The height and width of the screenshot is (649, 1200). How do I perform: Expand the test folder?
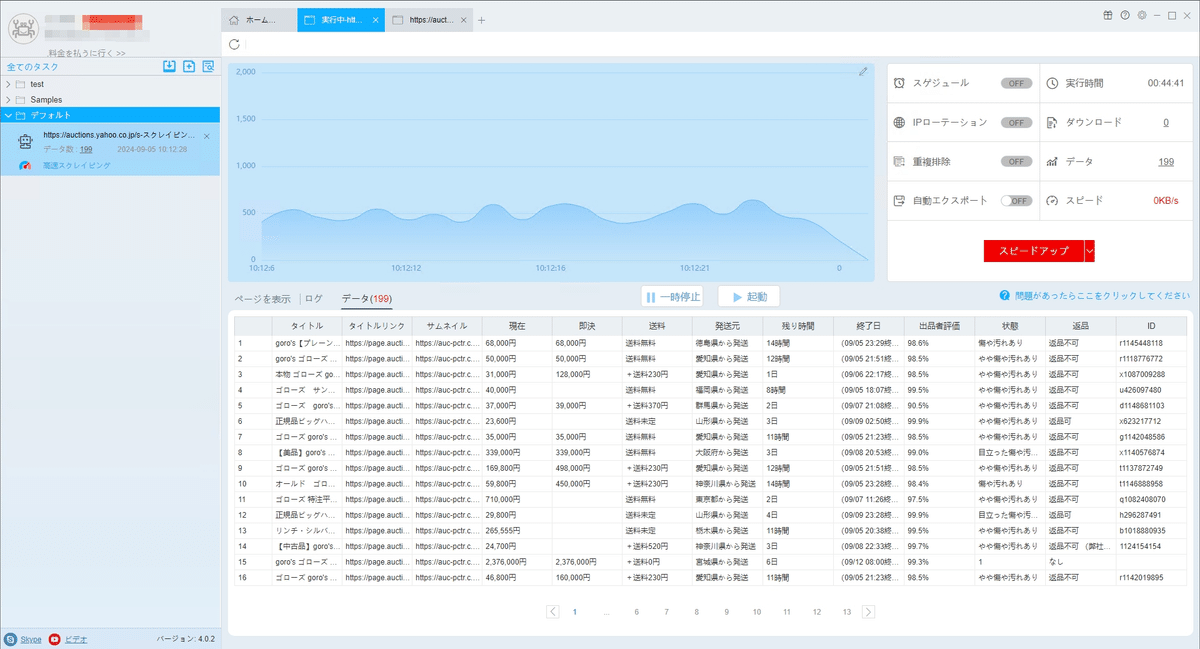click(8, 84)
